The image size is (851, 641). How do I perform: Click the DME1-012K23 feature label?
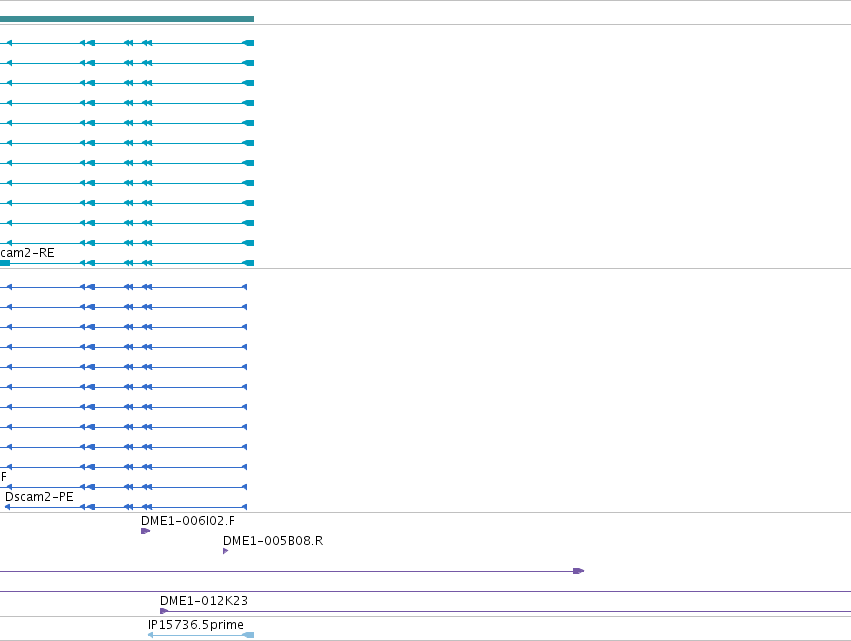[204, 601]
